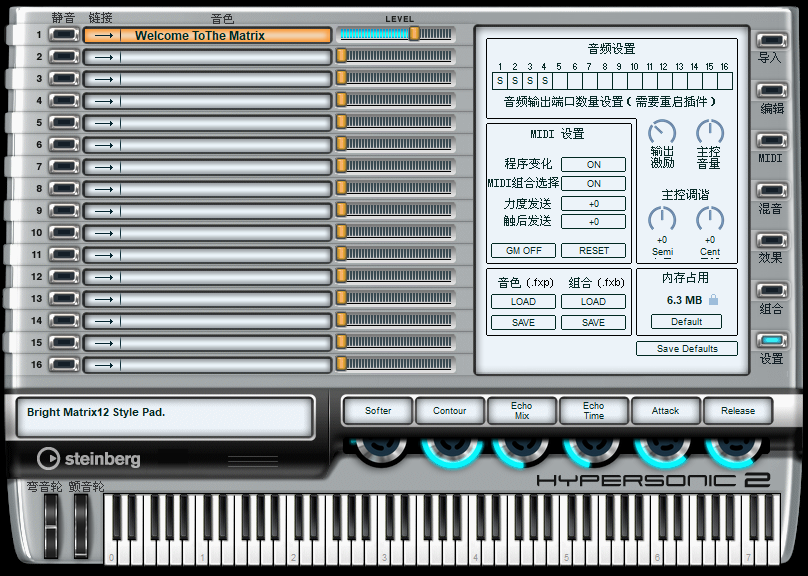The height and width of the screenshot is (576, 808).
Task: Click the 主控音量 master volume knob
Action: (710, 132)
